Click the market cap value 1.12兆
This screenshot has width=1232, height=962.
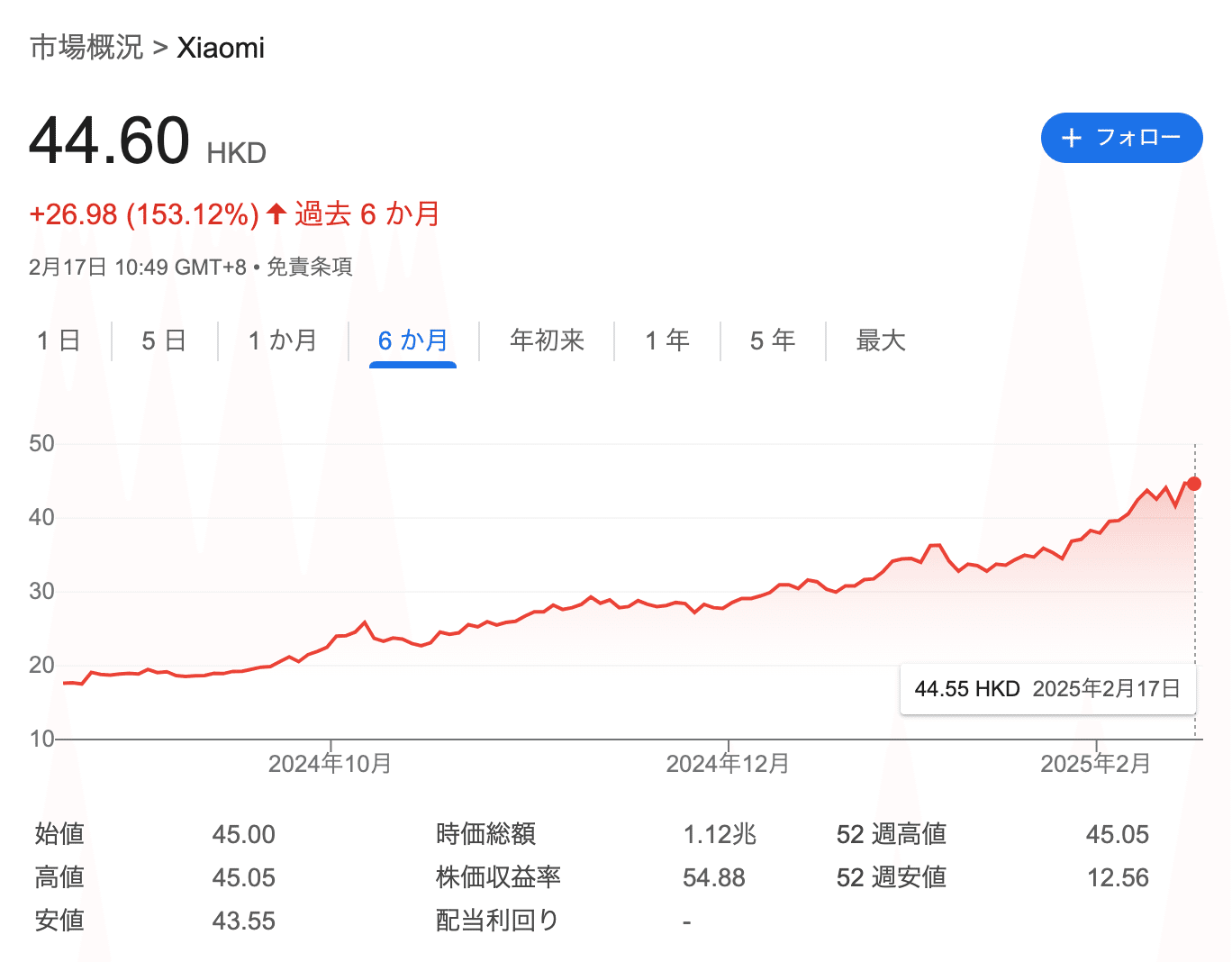[x=720, y=834]
